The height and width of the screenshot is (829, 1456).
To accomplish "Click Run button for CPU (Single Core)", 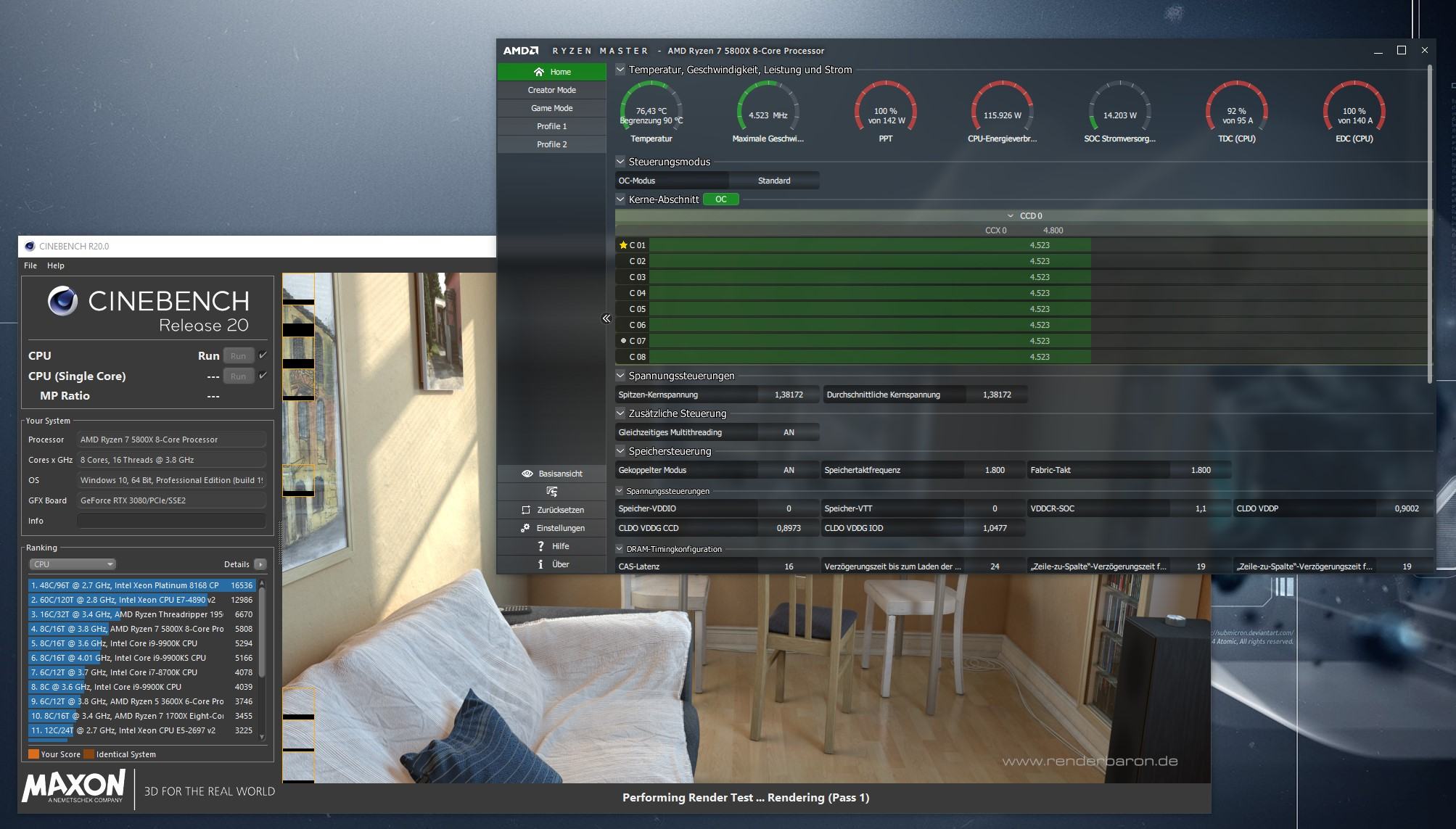I will [x=238, y=376].
